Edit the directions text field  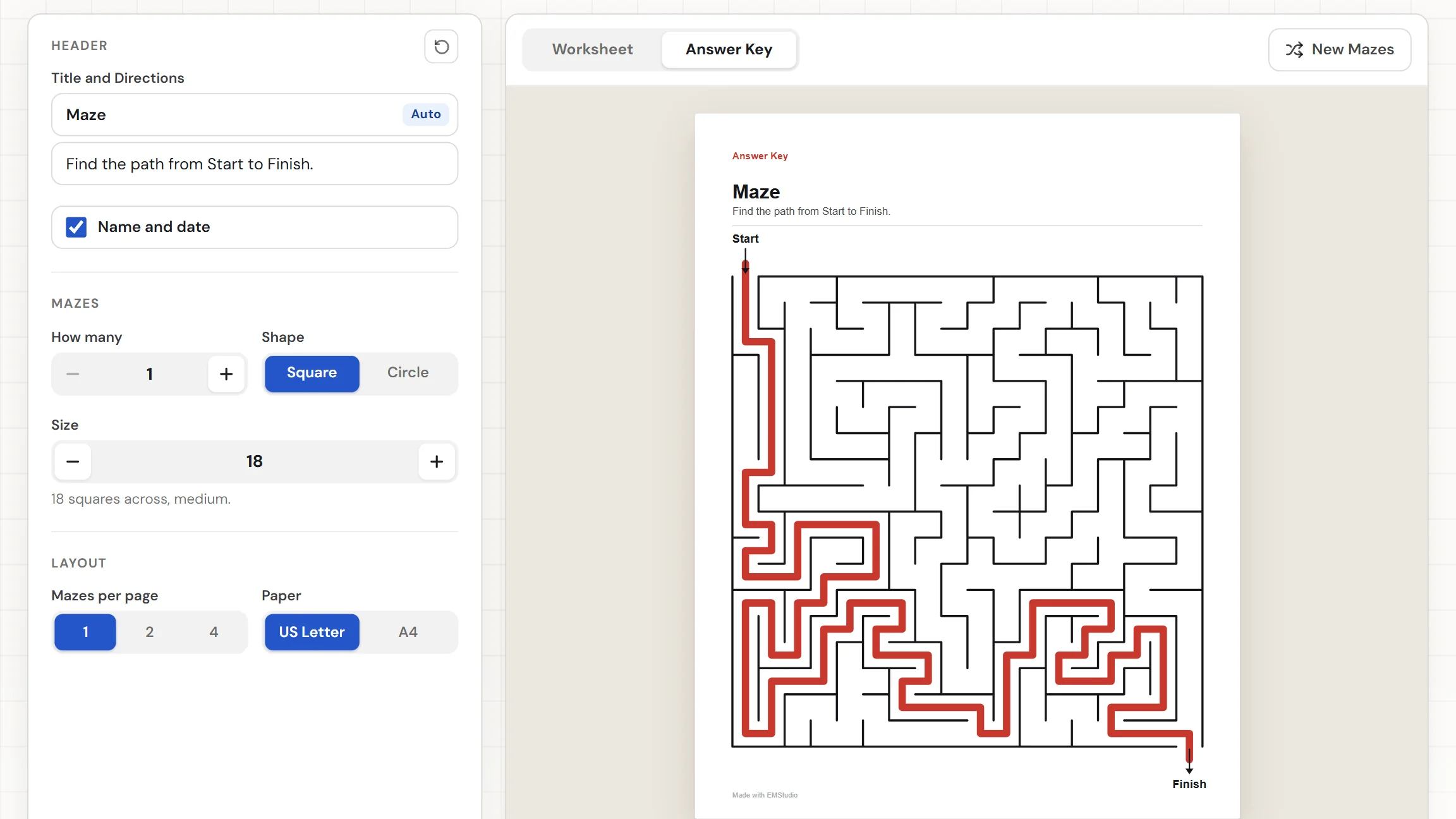[x=255, y=164]
